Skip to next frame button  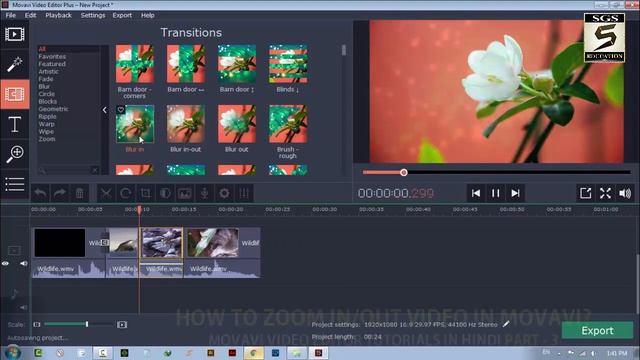tap(515, 193)
